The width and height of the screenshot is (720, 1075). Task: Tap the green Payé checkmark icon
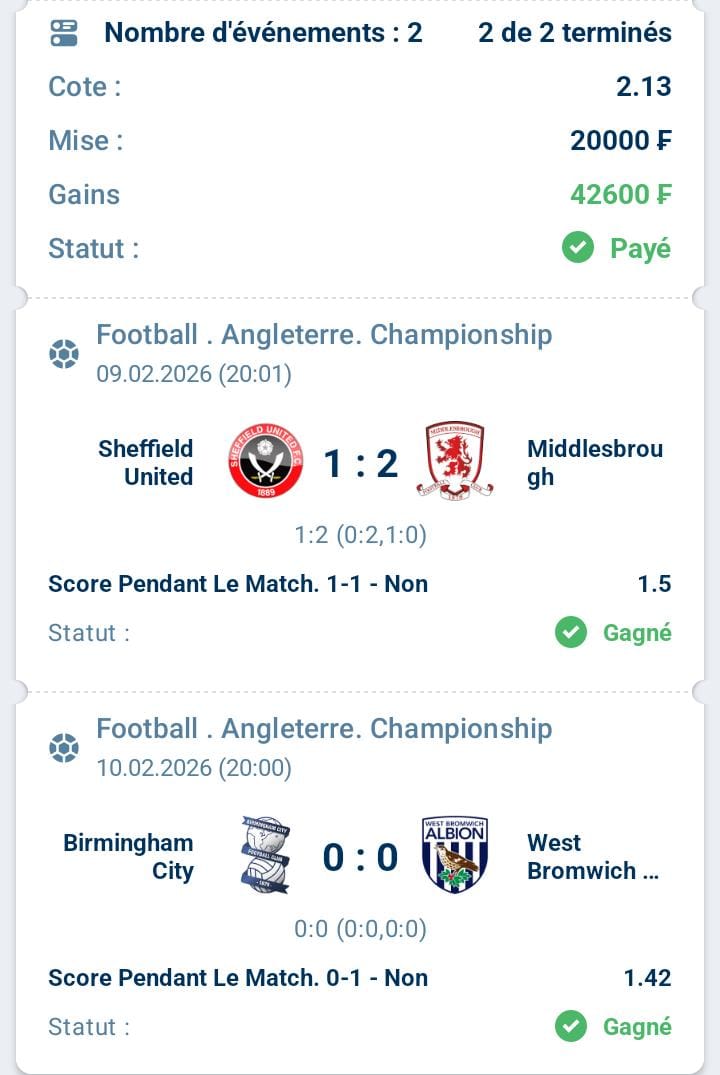coord(578,247)
